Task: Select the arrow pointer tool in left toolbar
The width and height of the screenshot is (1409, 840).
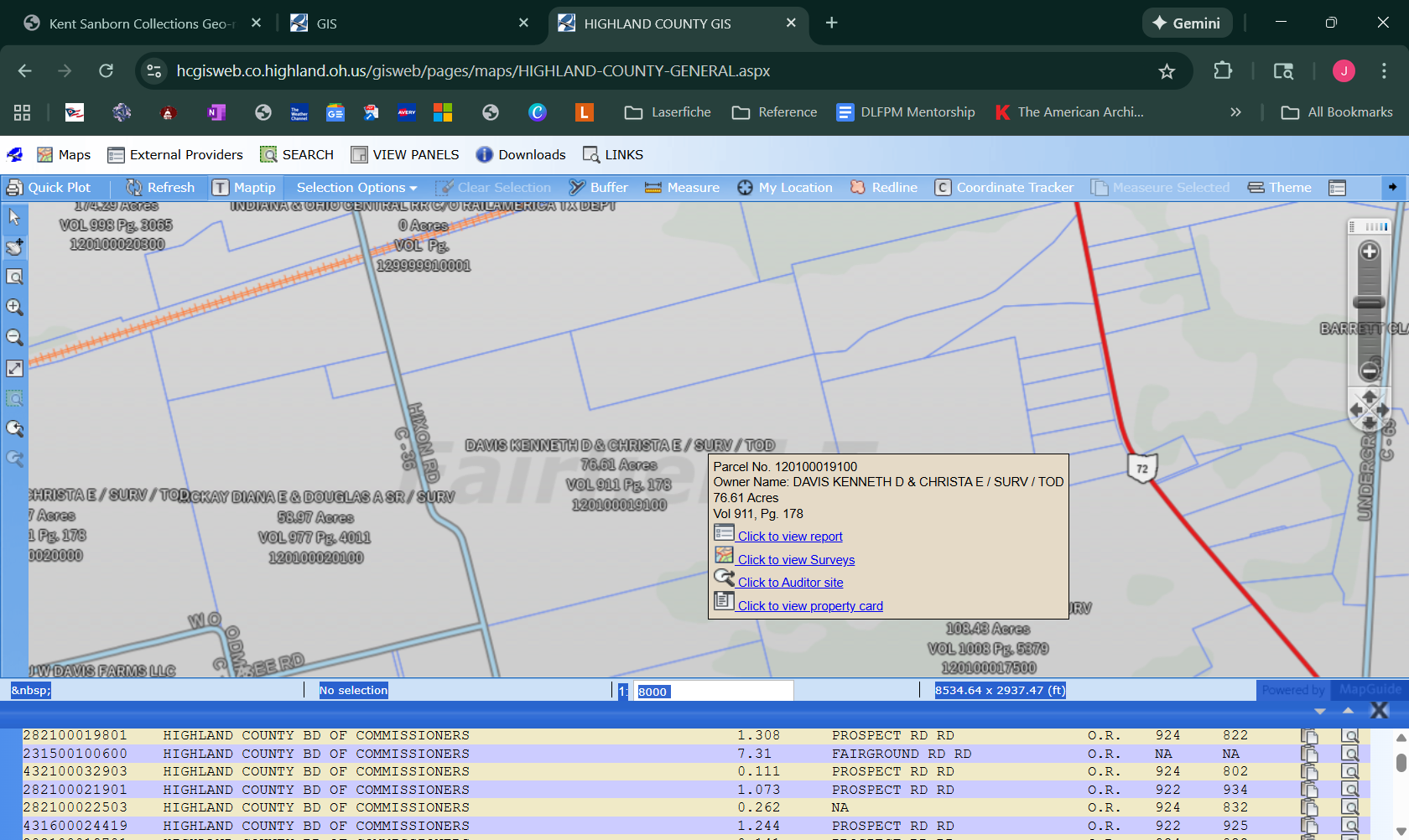Action: [14, 217]
